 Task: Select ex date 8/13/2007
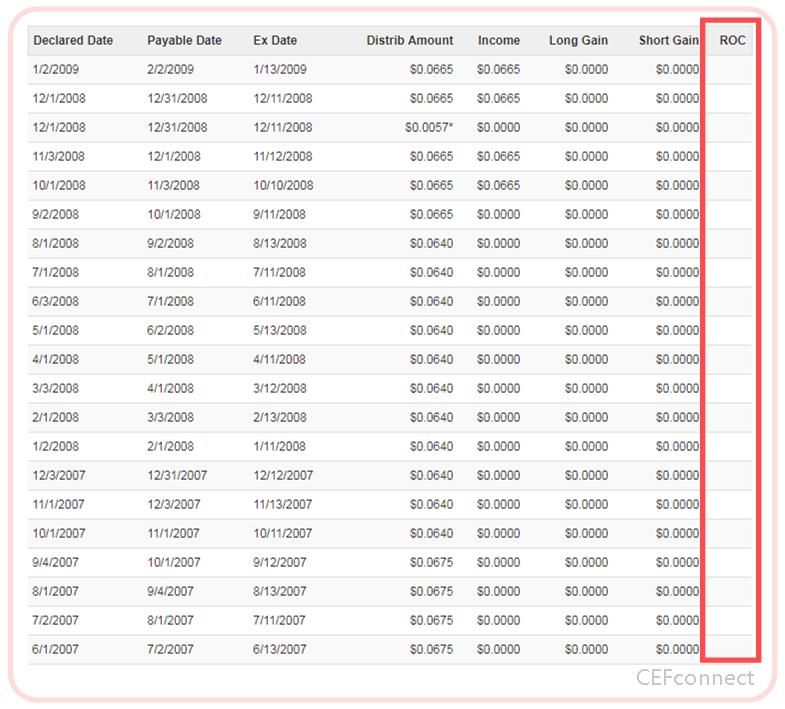coord(279,592)
